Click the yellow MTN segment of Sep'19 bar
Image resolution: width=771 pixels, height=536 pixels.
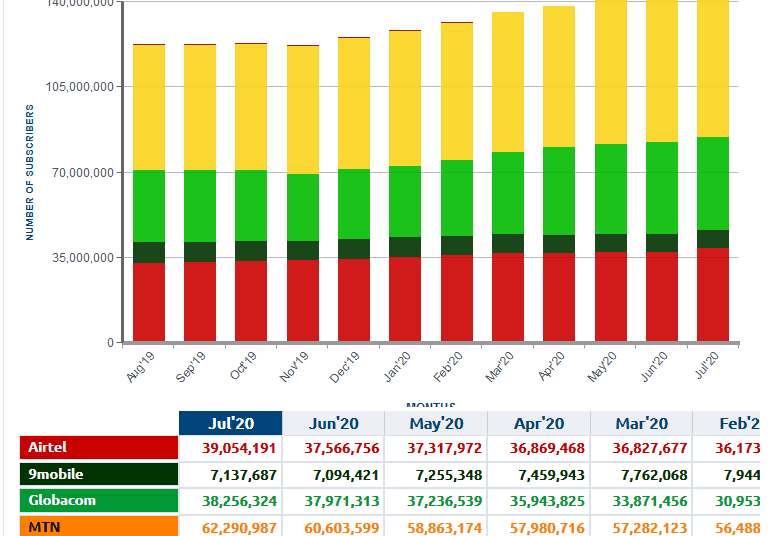pos(200,108)
